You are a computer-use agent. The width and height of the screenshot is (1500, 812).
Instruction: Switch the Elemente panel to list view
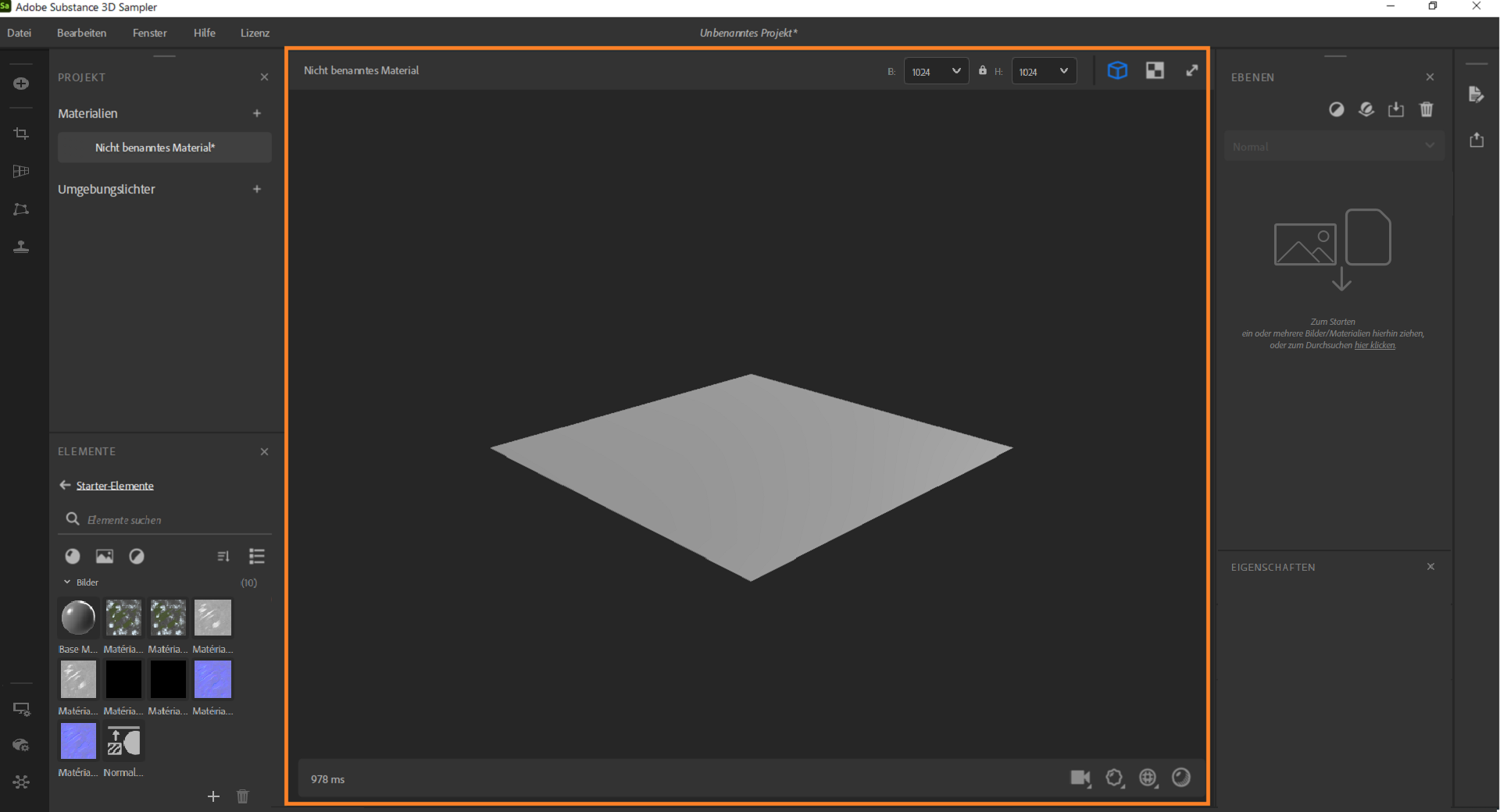pos(257,556)
